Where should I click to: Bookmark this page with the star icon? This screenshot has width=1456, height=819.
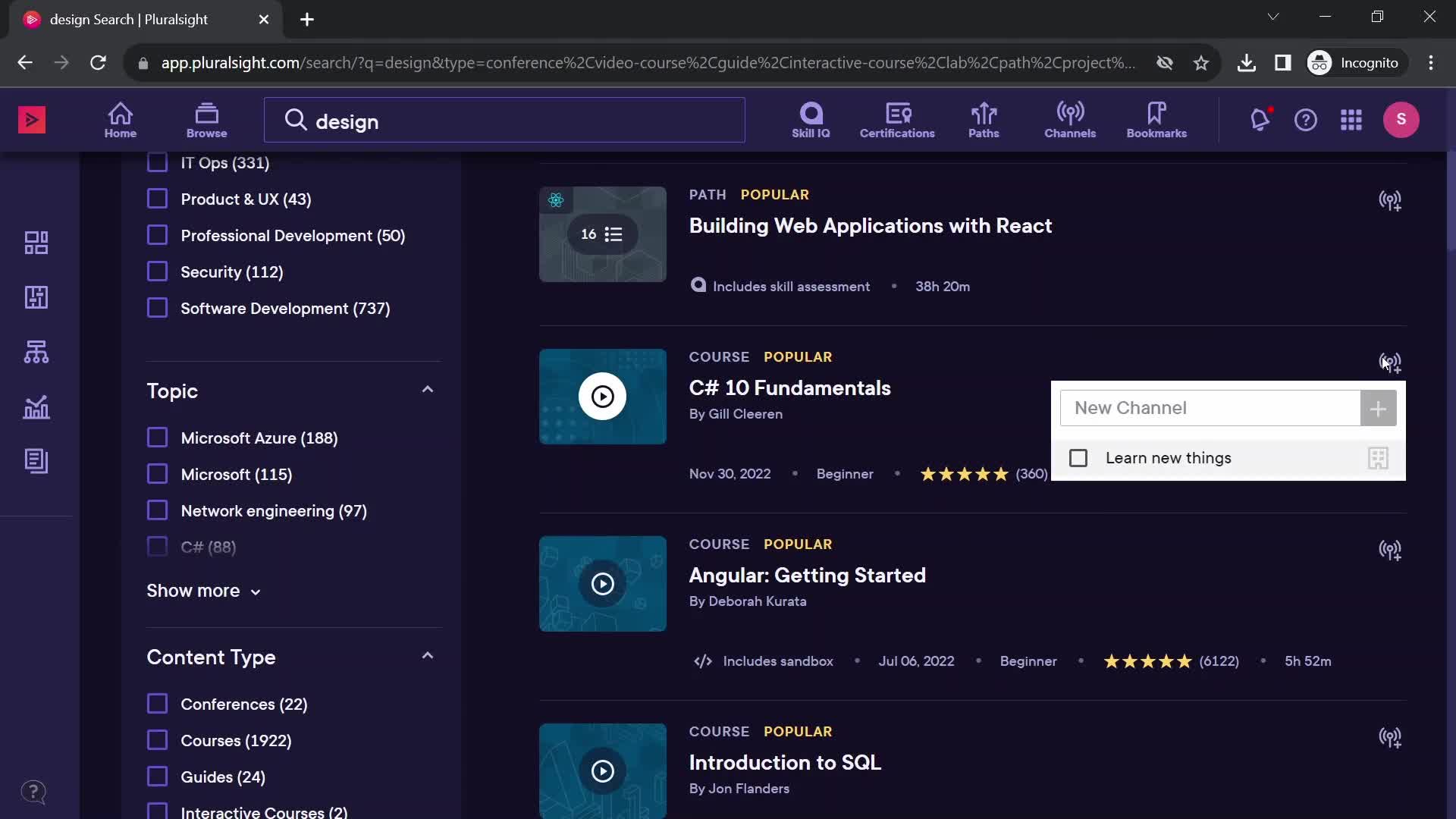point(1201,63)
